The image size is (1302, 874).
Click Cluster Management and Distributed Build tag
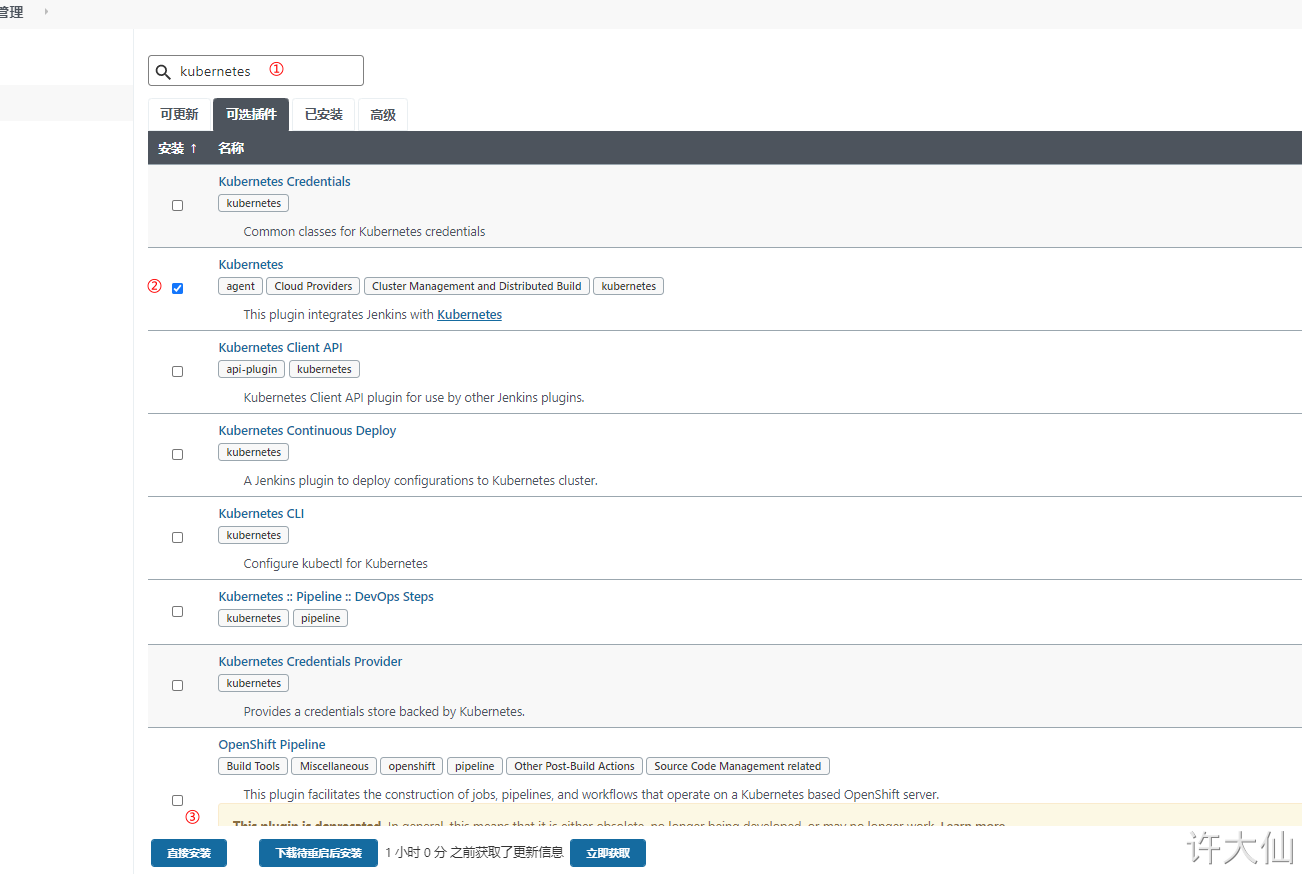477,286
